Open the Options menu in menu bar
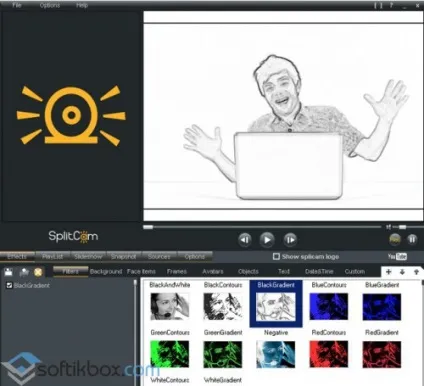Viewport: 424px width, 386px height. (50, 5)
